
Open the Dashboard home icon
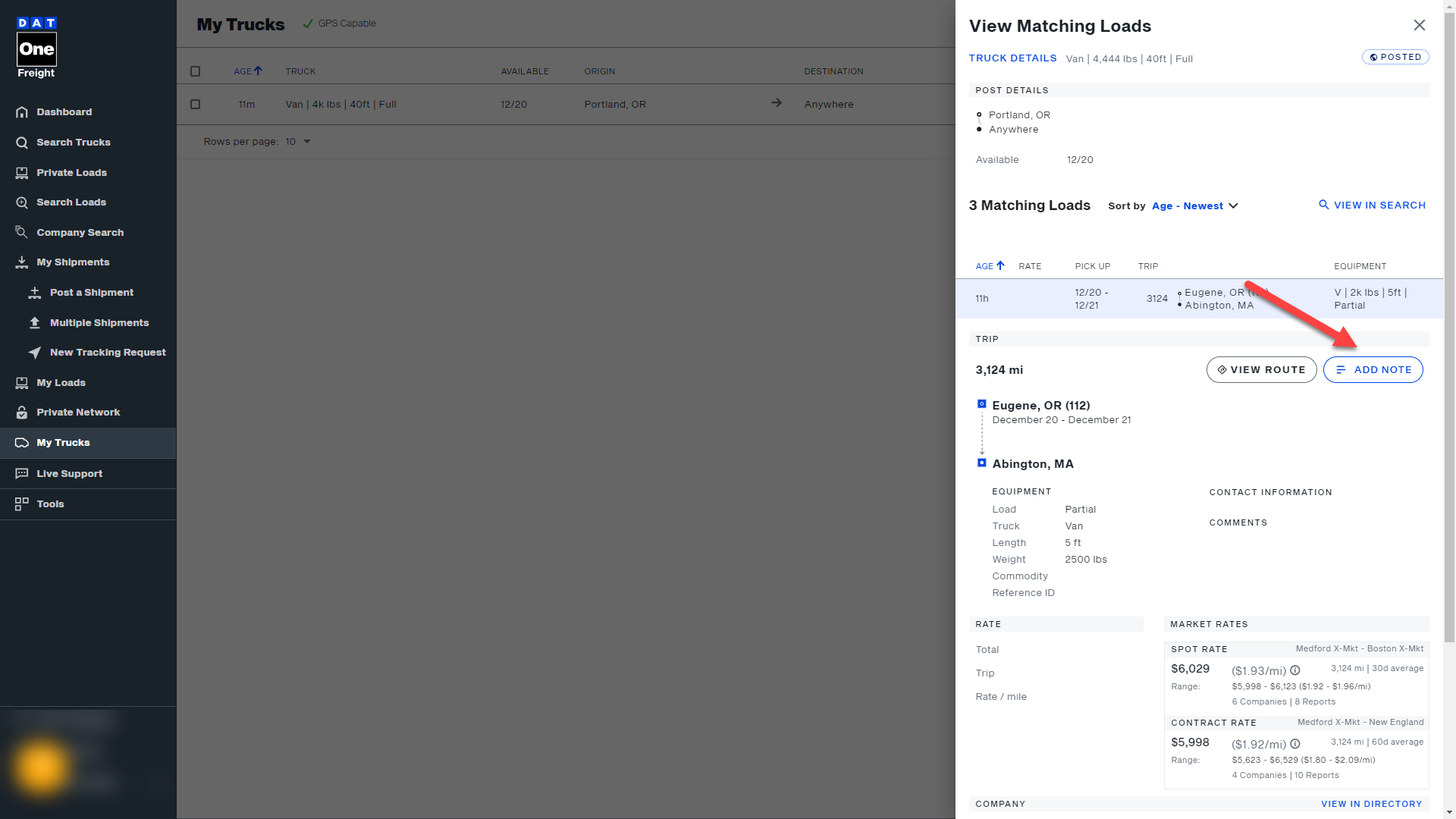pyautogui.click(x=21, y=112)
